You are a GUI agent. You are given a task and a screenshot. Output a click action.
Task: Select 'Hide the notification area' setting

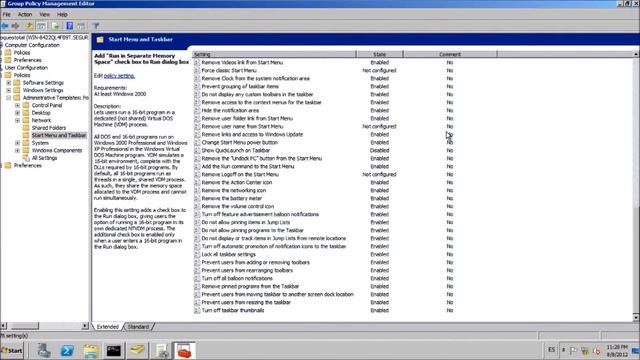tap(230, 111)
